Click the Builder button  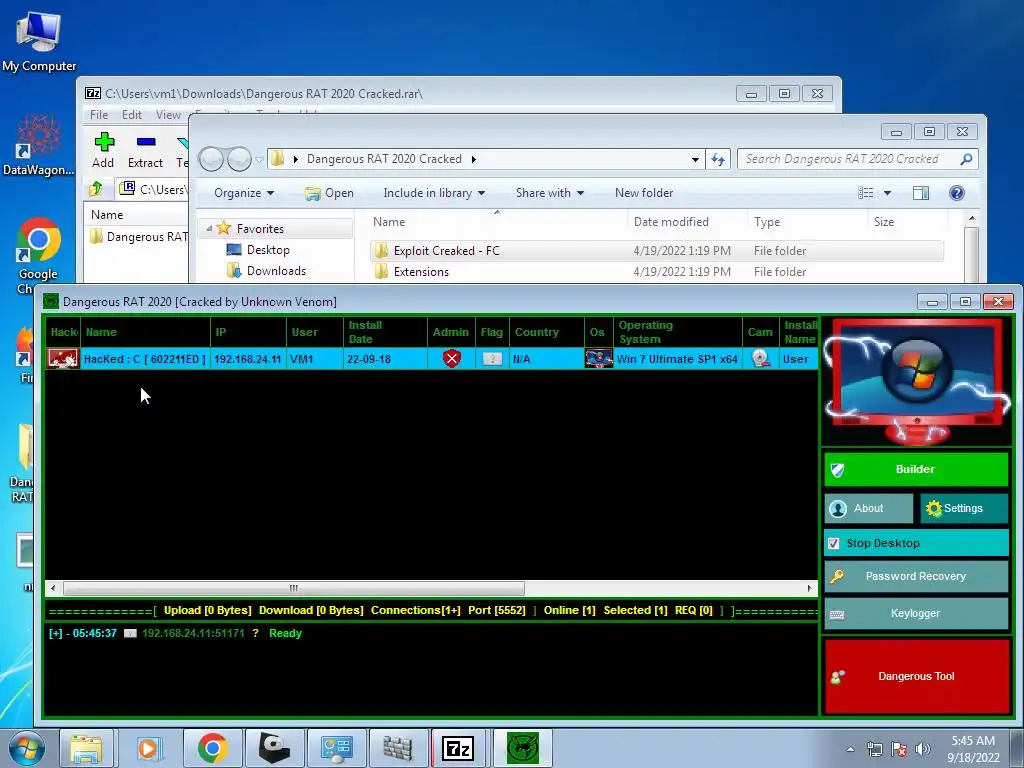[916, 469]
